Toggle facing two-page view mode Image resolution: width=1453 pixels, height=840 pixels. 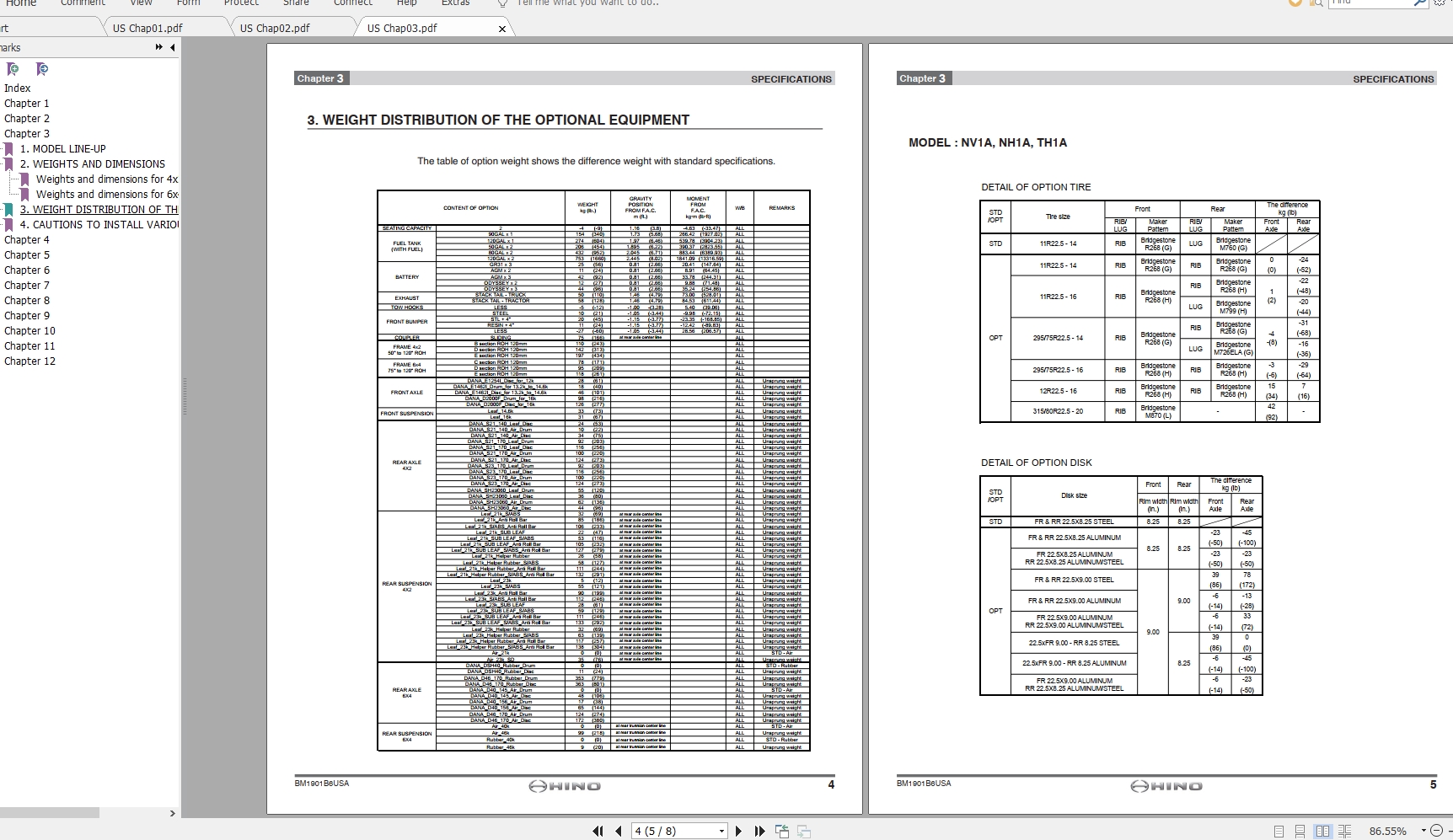[1322, 831]
